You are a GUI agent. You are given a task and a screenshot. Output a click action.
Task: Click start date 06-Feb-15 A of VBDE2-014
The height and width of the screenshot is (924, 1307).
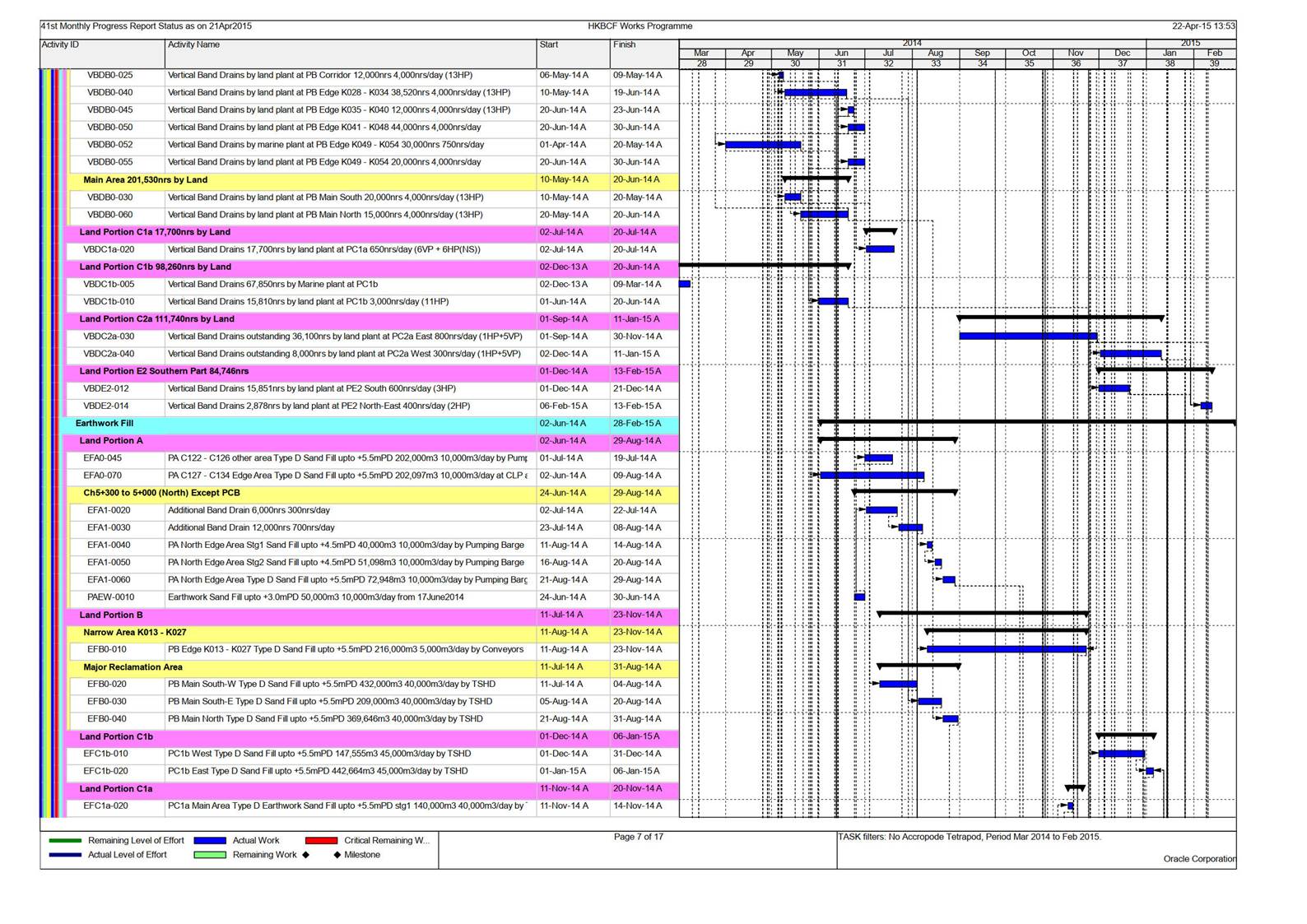(x=564, y=406)
